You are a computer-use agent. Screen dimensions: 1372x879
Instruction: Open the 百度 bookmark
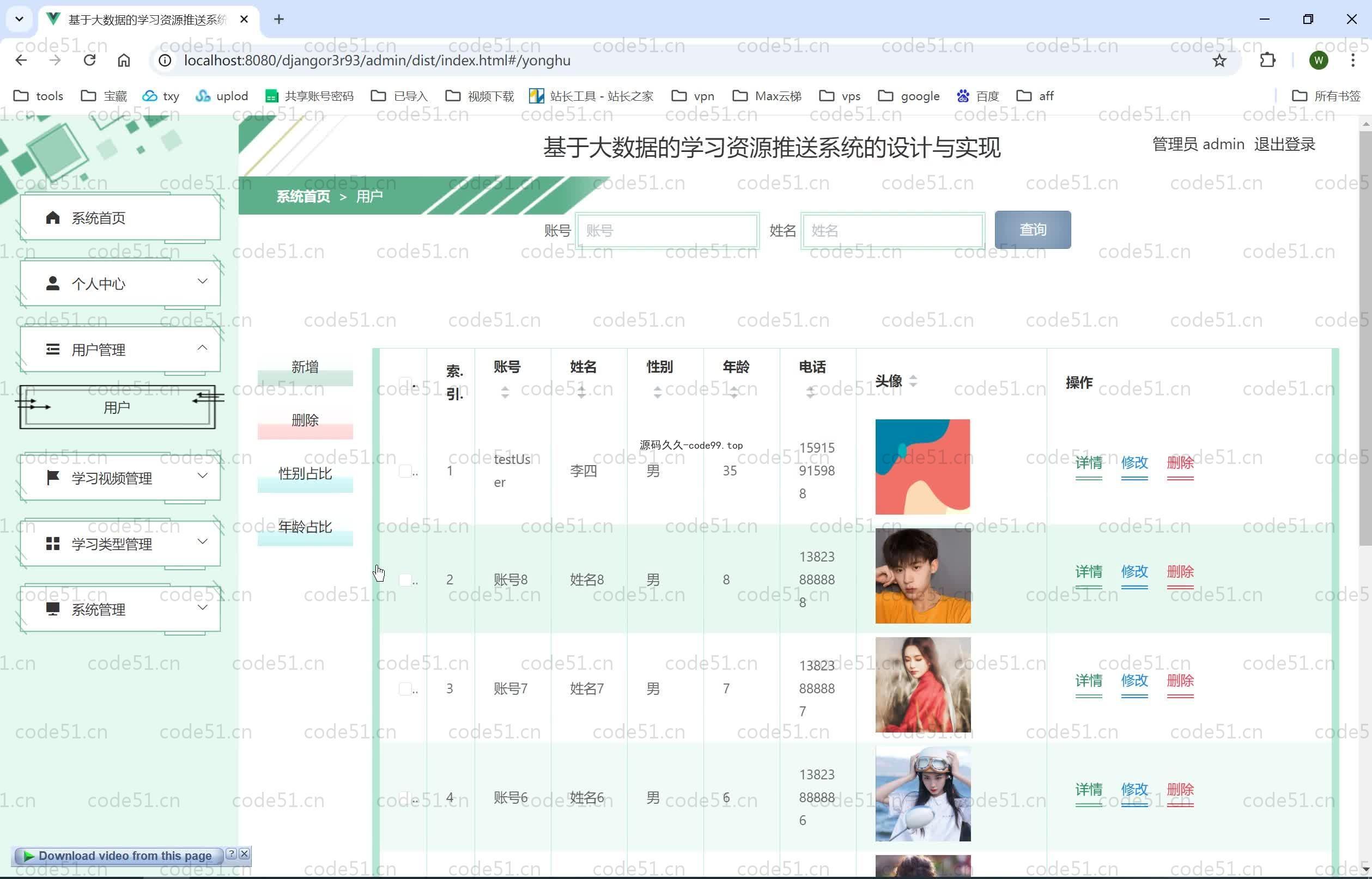pyautogui.click(x=978, y=96)
